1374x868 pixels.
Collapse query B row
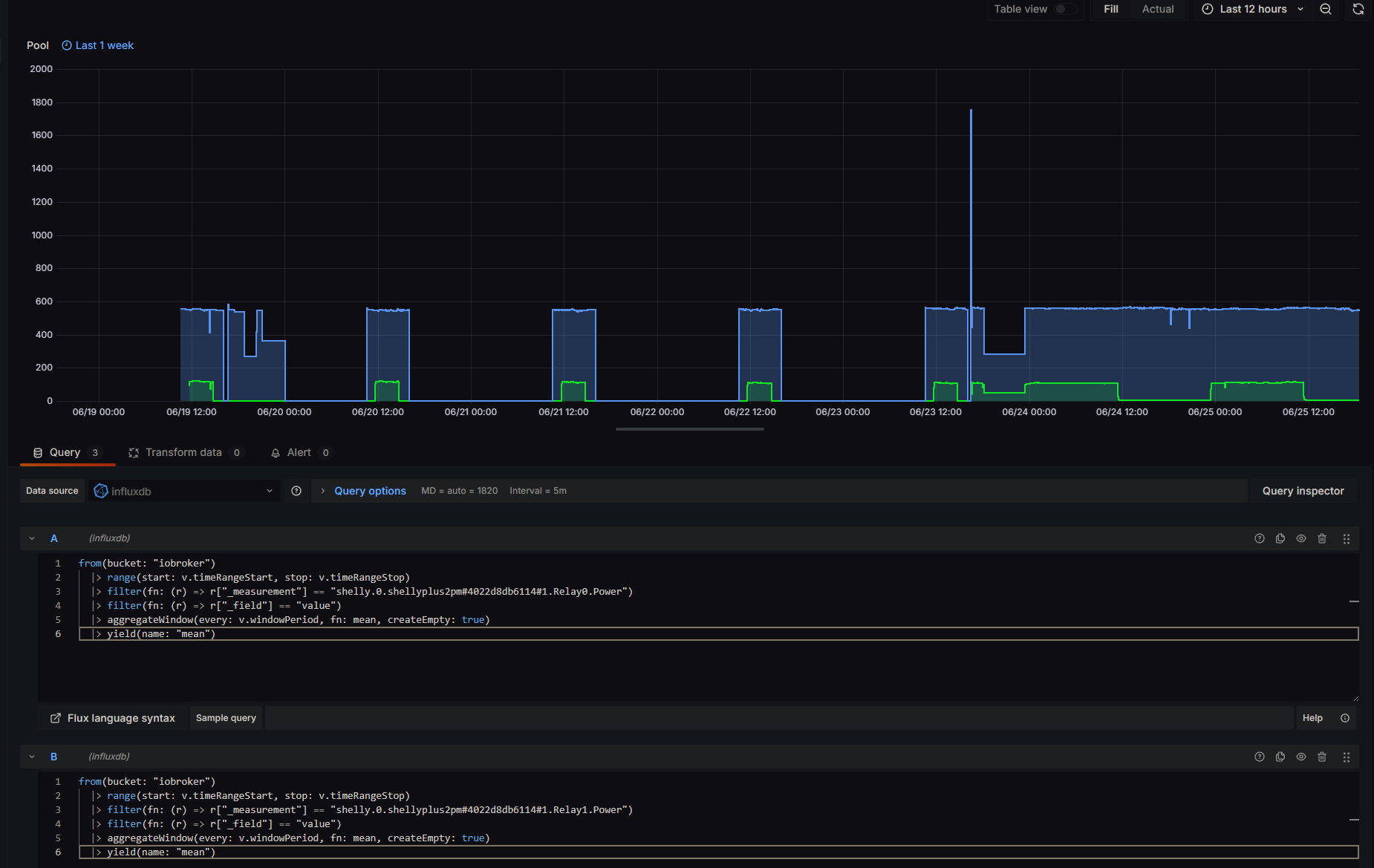pos(32,757)
